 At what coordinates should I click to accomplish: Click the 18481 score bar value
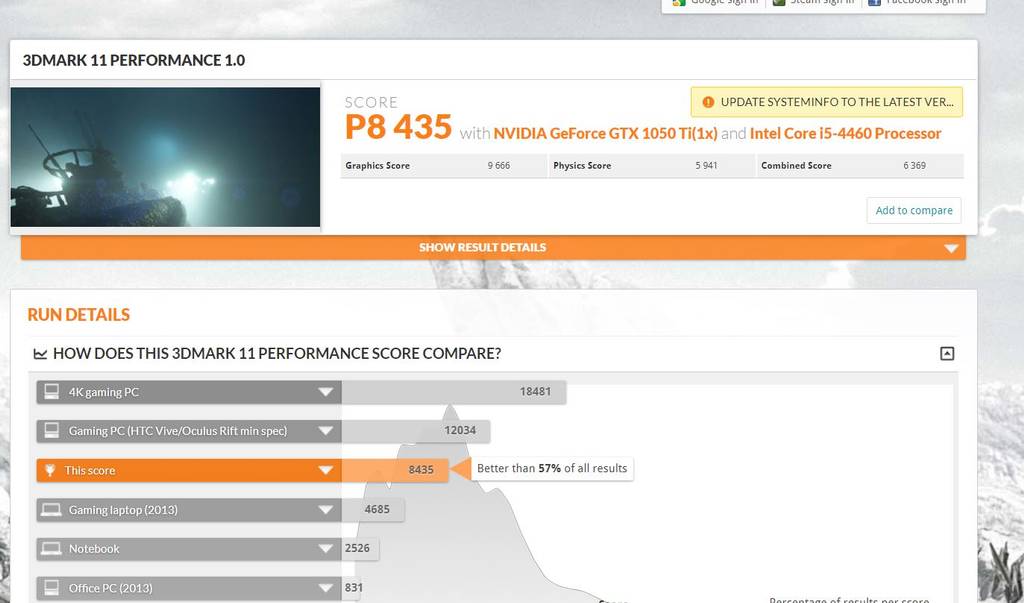point(535,391)
